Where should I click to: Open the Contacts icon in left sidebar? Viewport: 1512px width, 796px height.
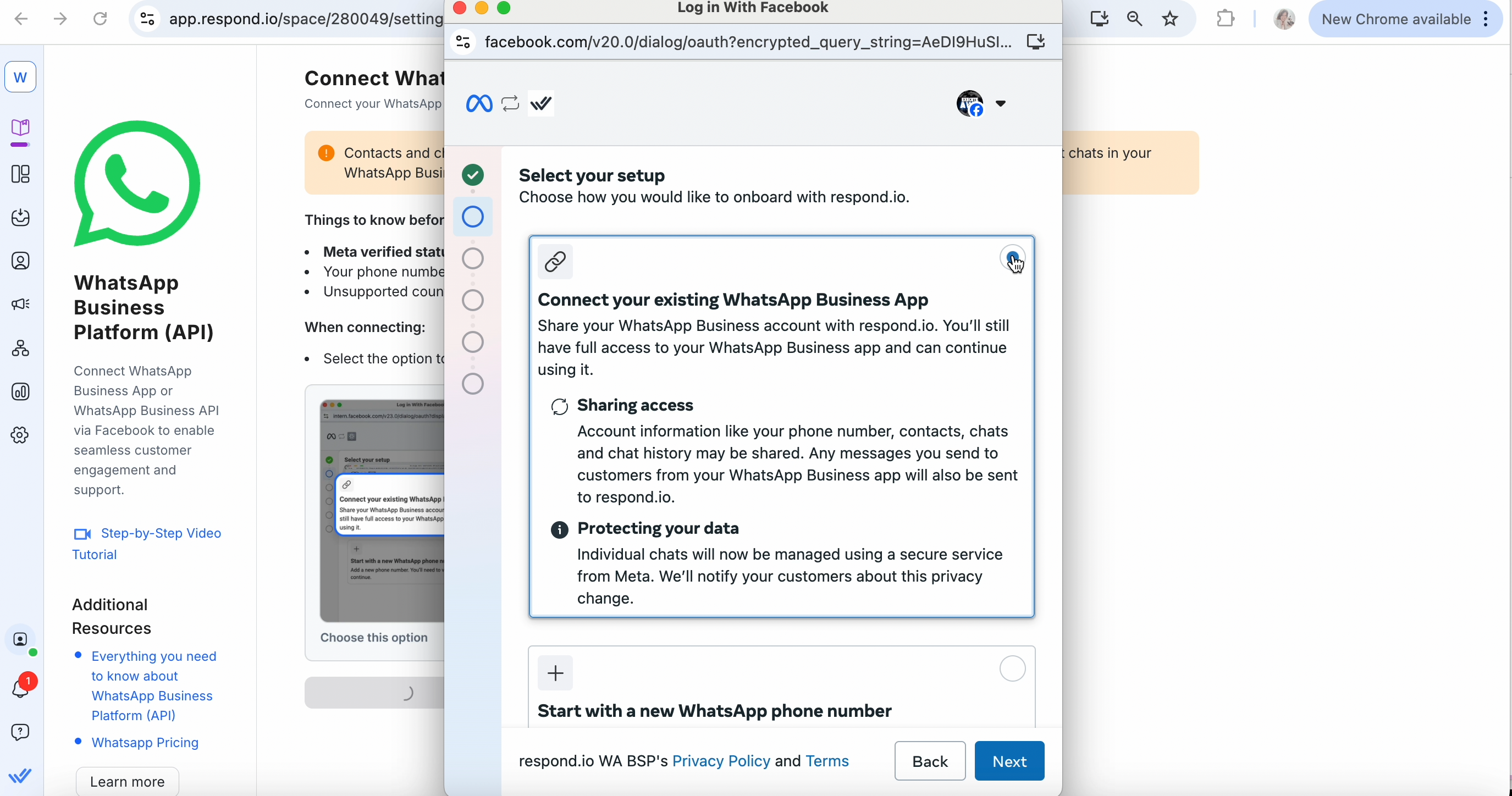coord(20,261)
